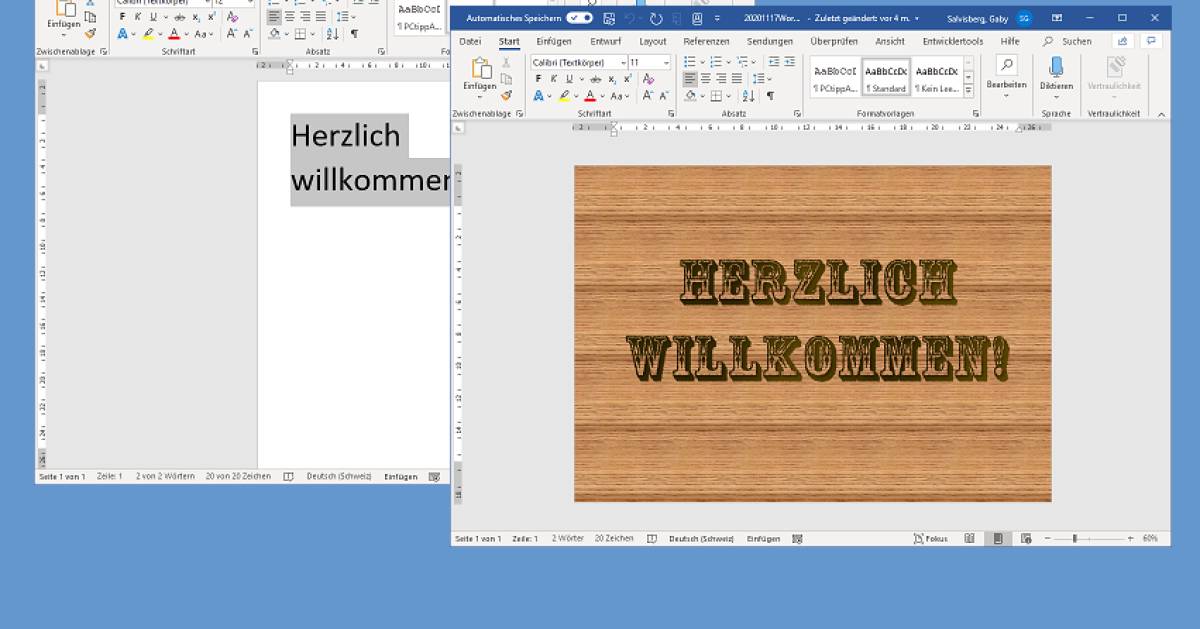The image size is (1200, 629).
Task: Open the font size dropdown
Action: pyautogui.click(x=666, y=62)
